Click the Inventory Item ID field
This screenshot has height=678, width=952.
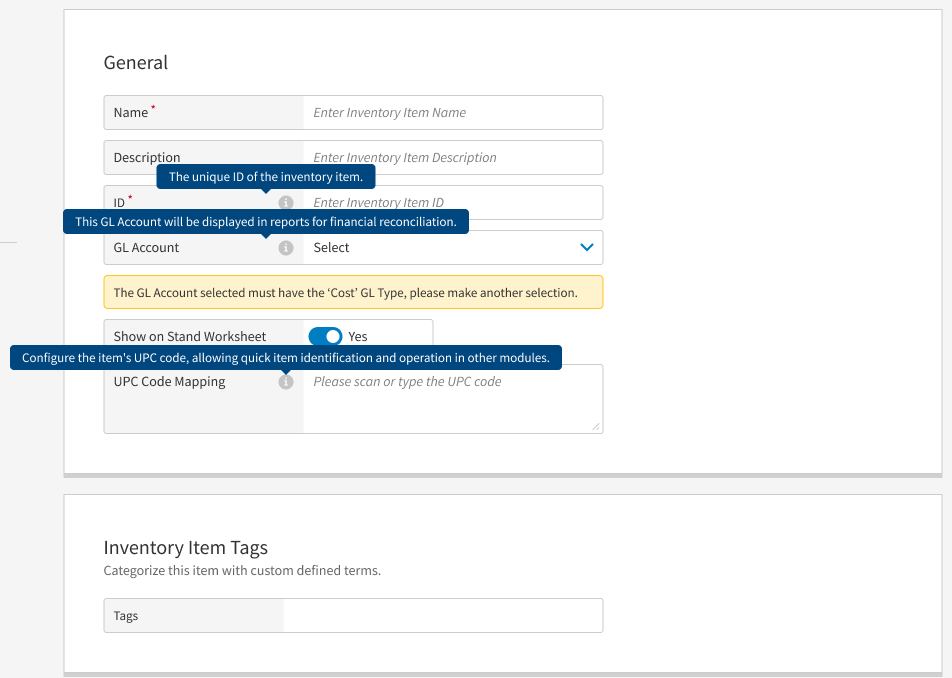tap(450, 202)
